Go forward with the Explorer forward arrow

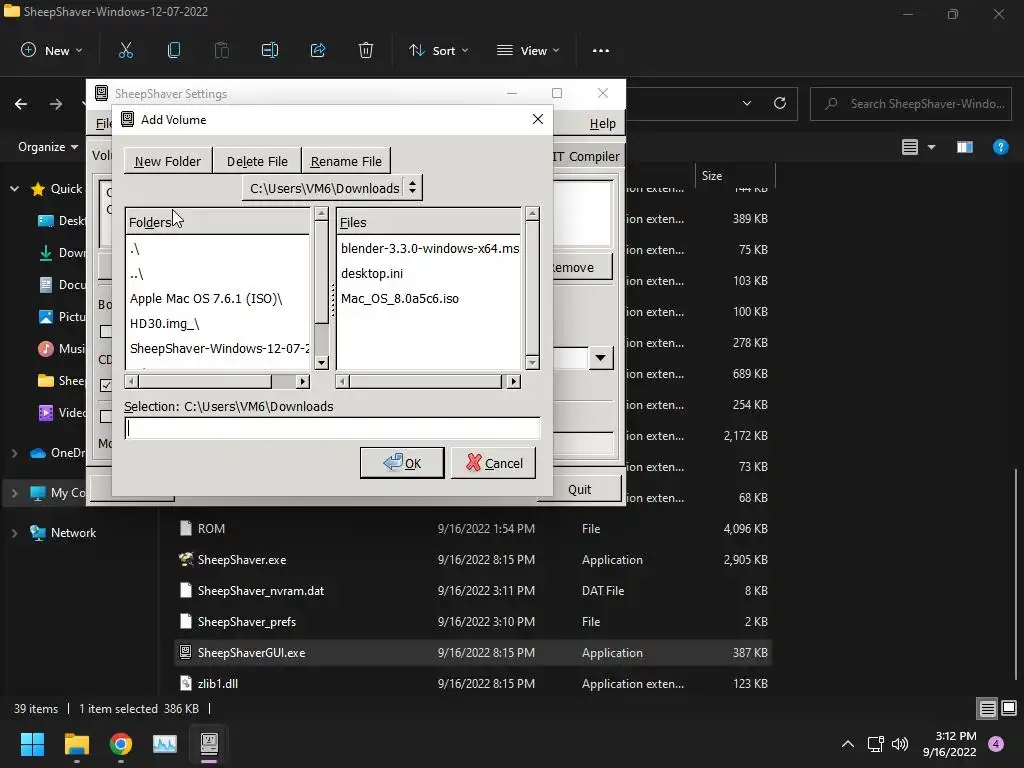pos(56,104)
